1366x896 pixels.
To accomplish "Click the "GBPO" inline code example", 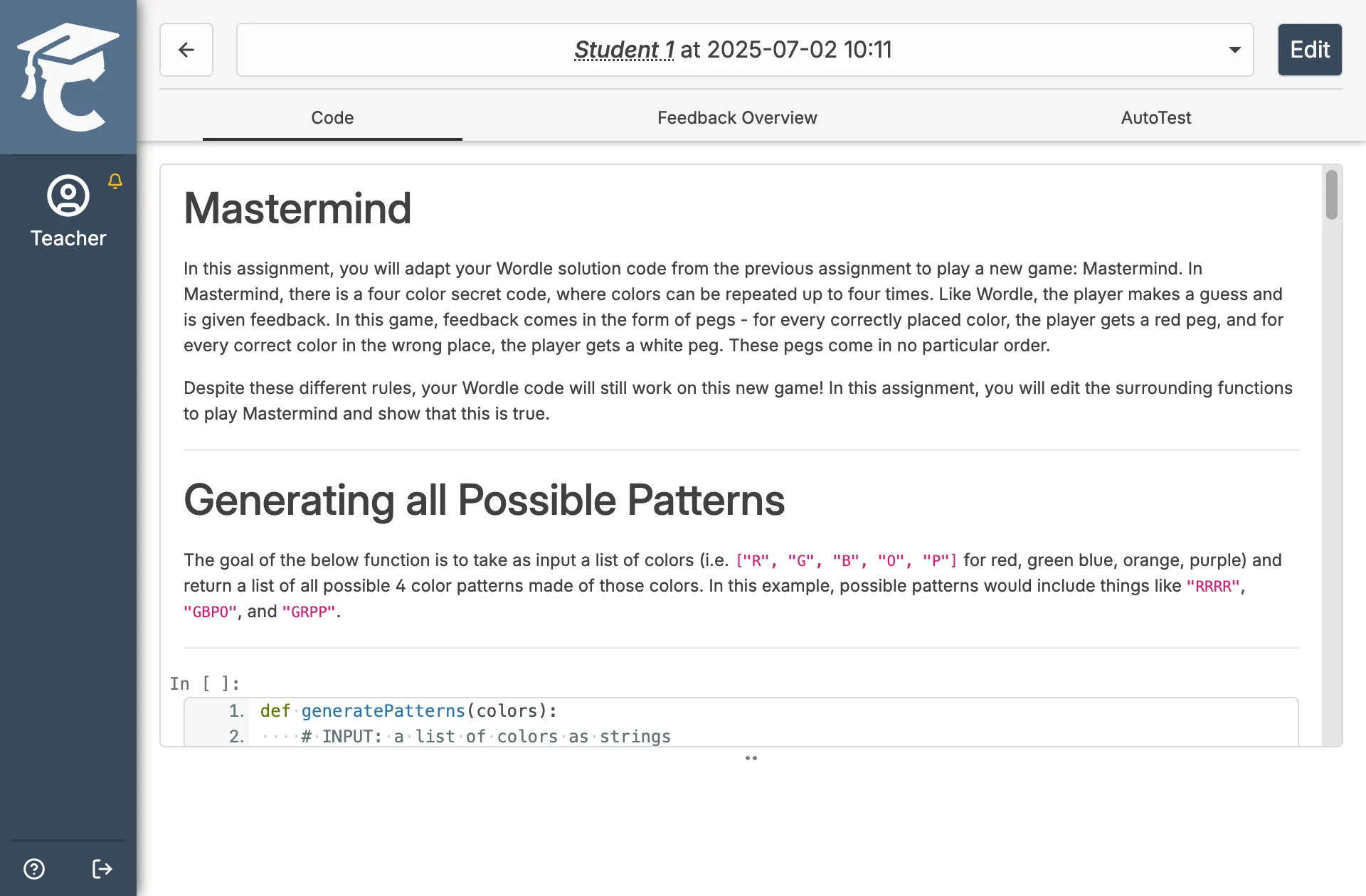I will pyautogui.click(x=211, y=612).
